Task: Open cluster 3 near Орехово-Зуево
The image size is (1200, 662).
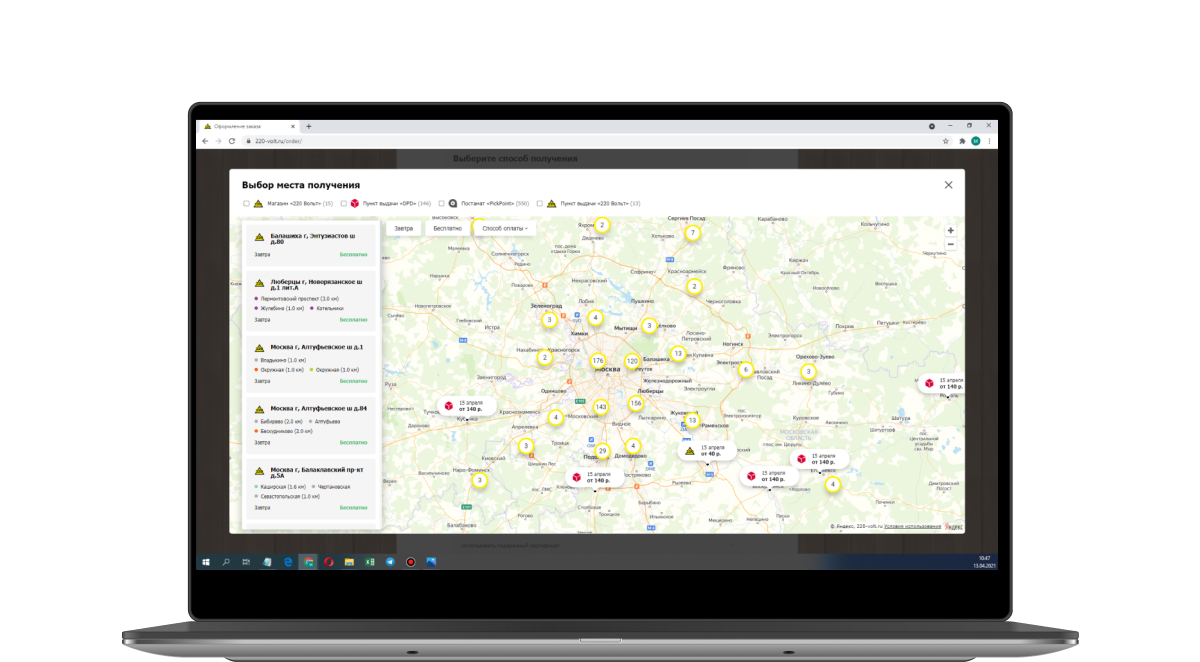Action: (809, 372)
